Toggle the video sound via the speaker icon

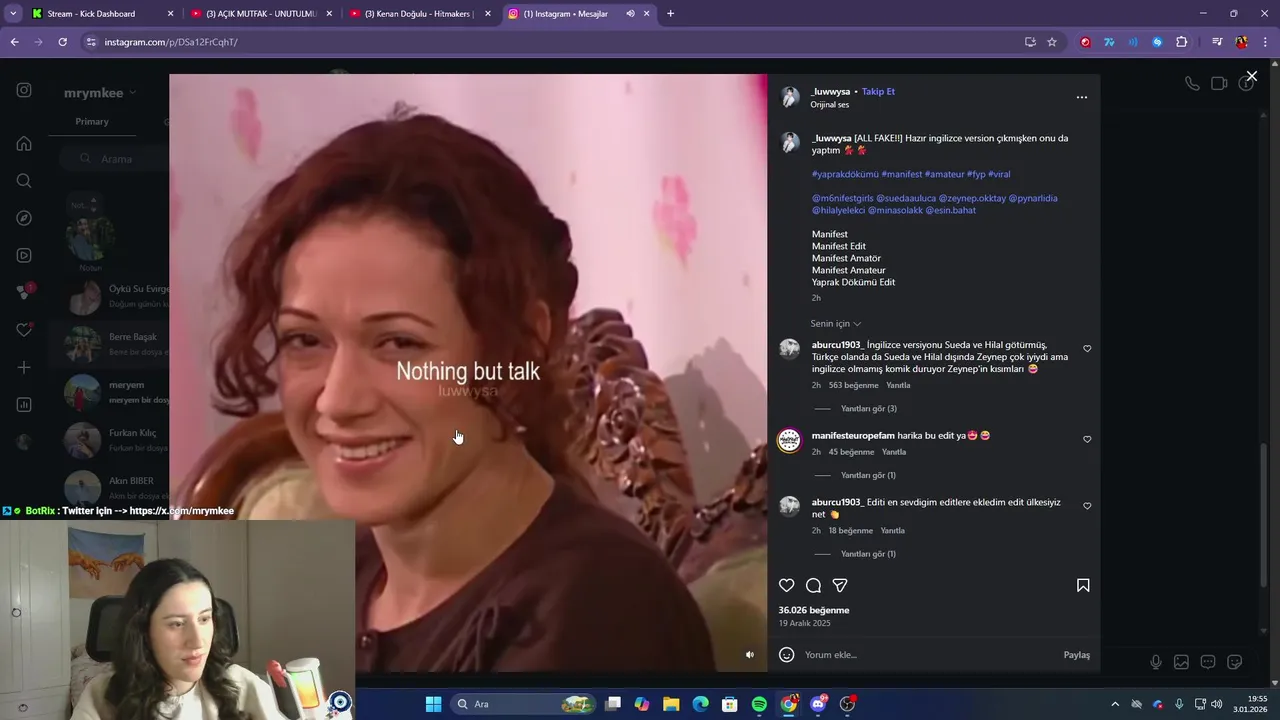pyautogui.click(x=750, y=655)
